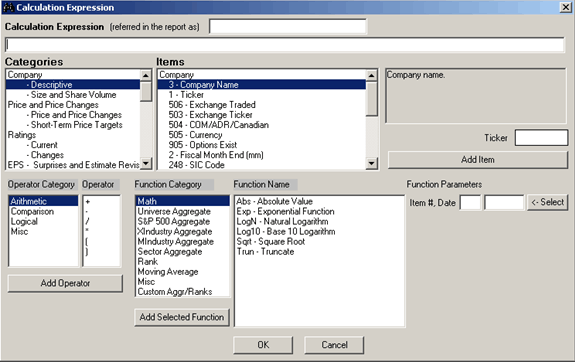Viewport: 575px width, 362px height.
Task: Click the Item # parameter input field
Action: [x=470, y=203]
